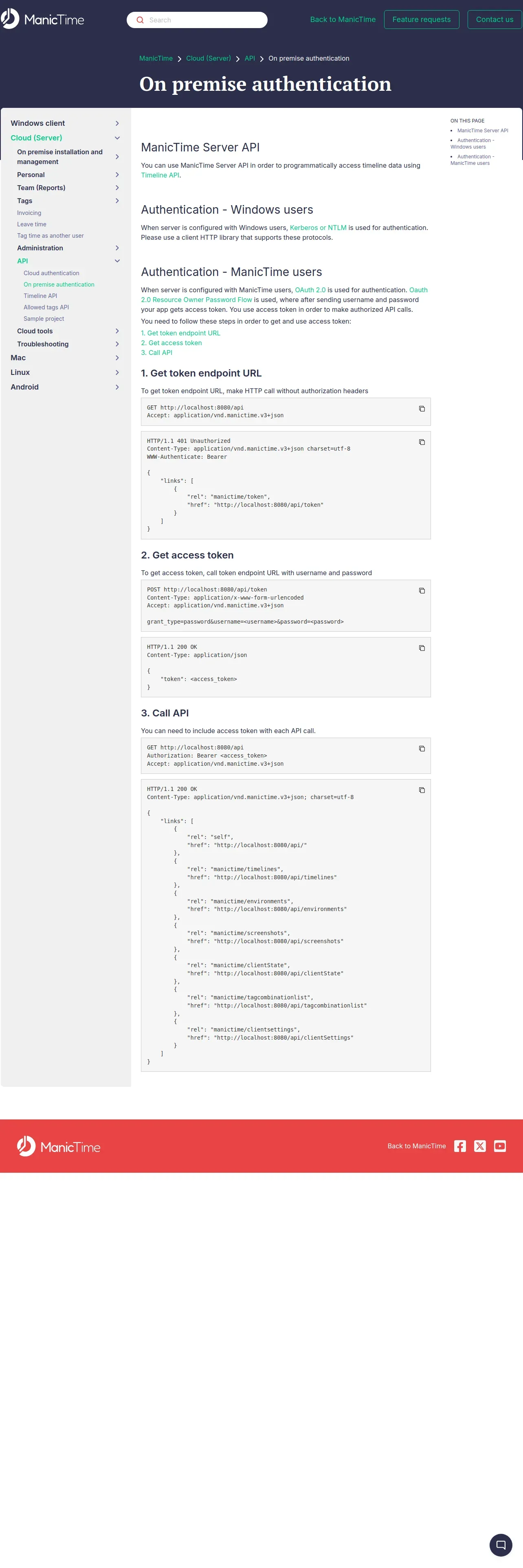The width and height of the screenshot is (523, 1568).
Task: Expand the Administration sidebar section
Action: pyautogui.click(x=117, y=248)
